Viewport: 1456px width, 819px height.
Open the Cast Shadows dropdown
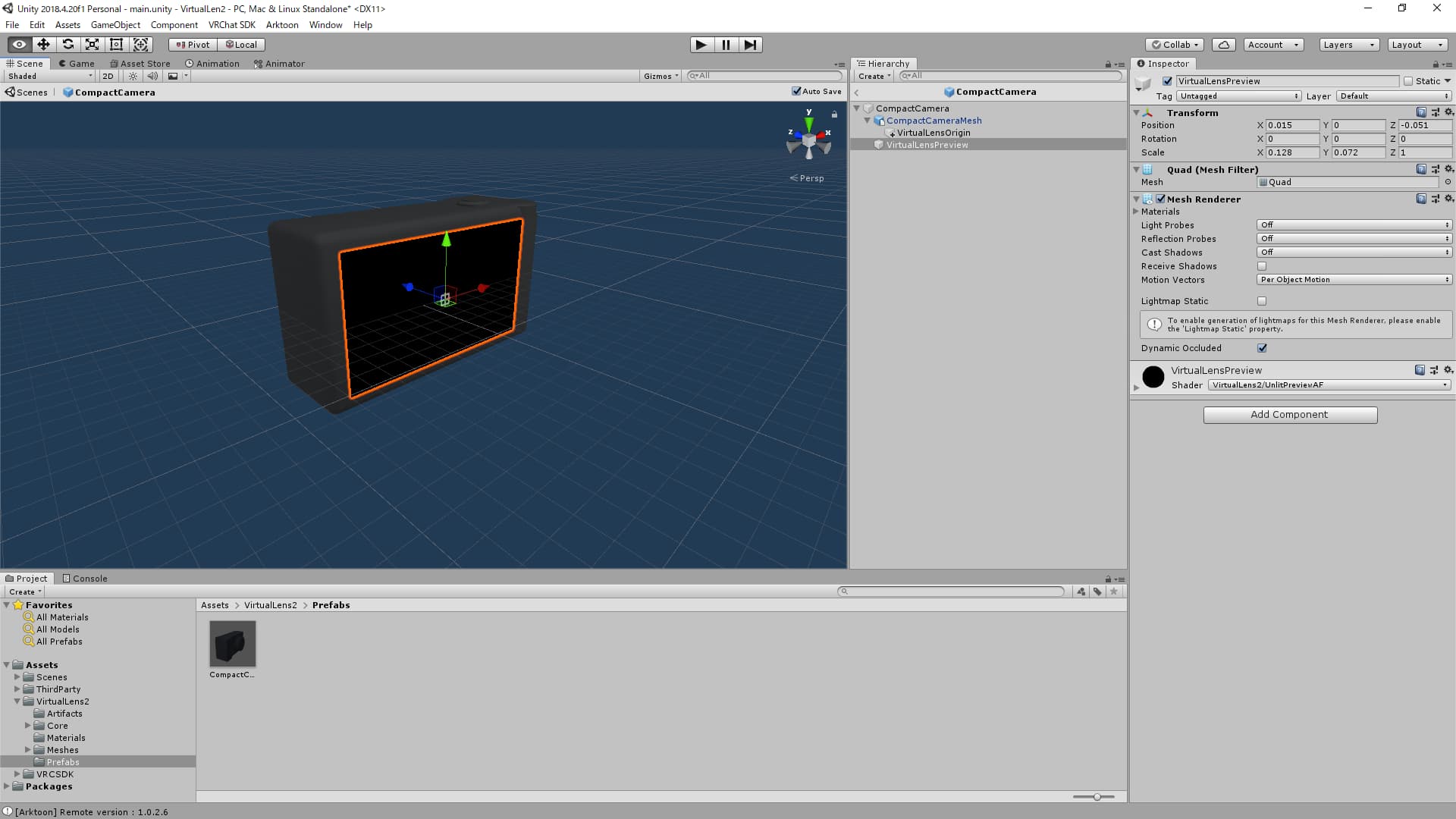coord(1354,253)
